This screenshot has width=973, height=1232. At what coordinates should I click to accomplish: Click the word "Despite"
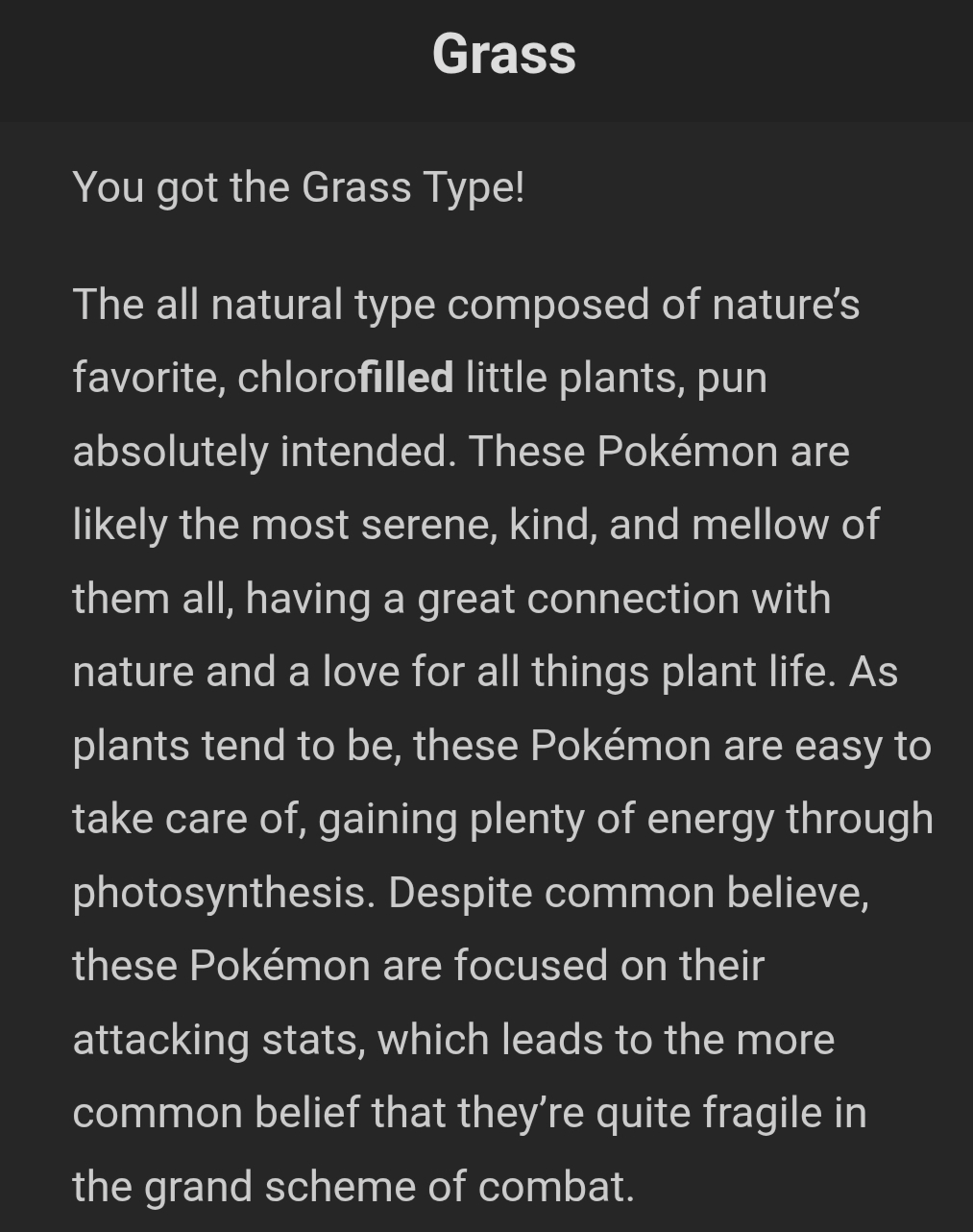[460, 893]
